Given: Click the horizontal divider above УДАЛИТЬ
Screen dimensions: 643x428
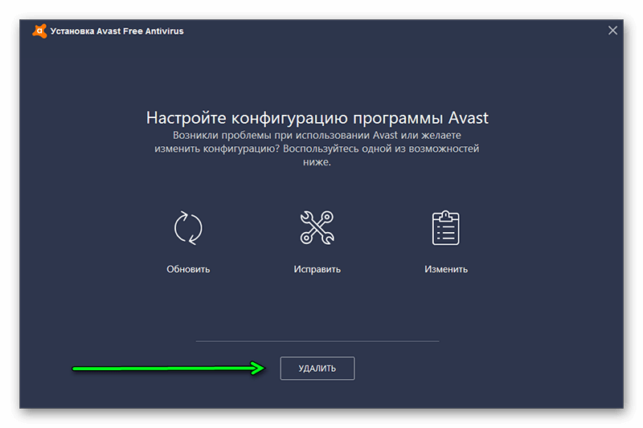Looking at the screenshot, I should click(317, 341).
